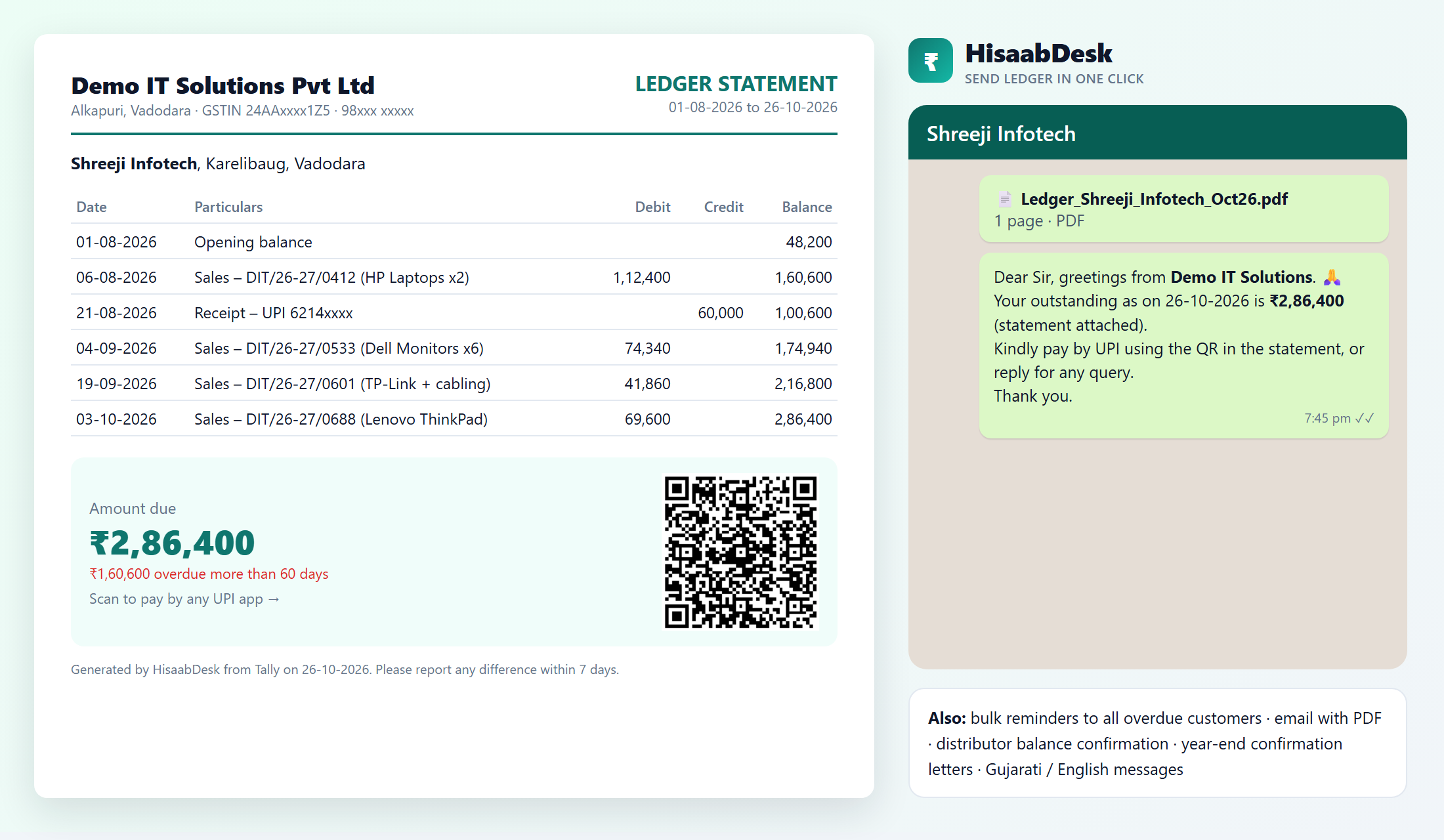Click the 7:45 pm message timestamp
Viewport: 1444px width, 840px height.
[x=1327, y=418]
